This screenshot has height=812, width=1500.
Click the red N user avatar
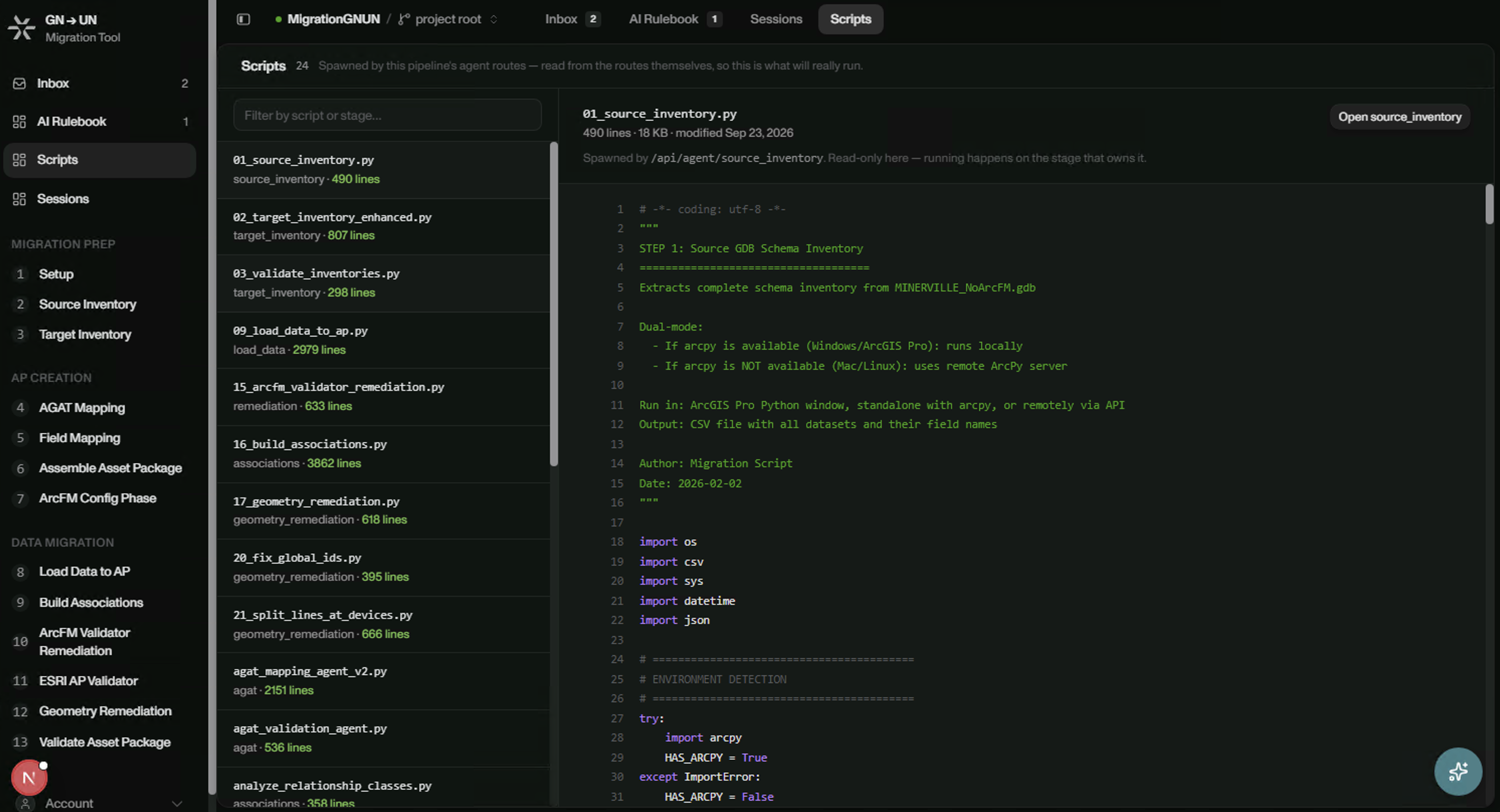pos(29,777)
